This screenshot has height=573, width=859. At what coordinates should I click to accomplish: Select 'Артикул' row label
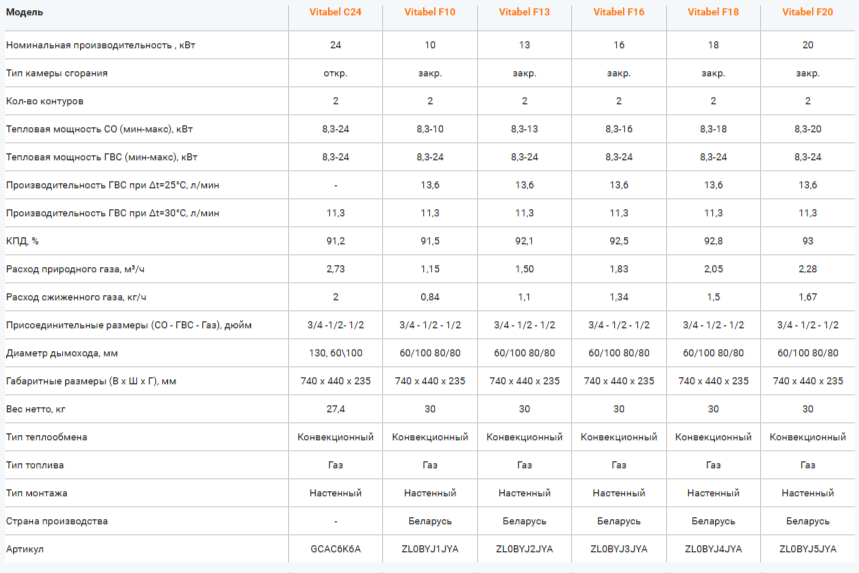click(x=24, y=549)
